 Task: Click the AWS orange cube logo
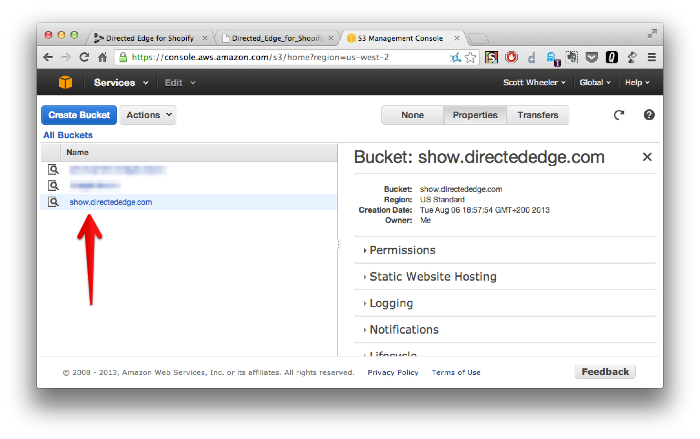[x=65, y=82]
